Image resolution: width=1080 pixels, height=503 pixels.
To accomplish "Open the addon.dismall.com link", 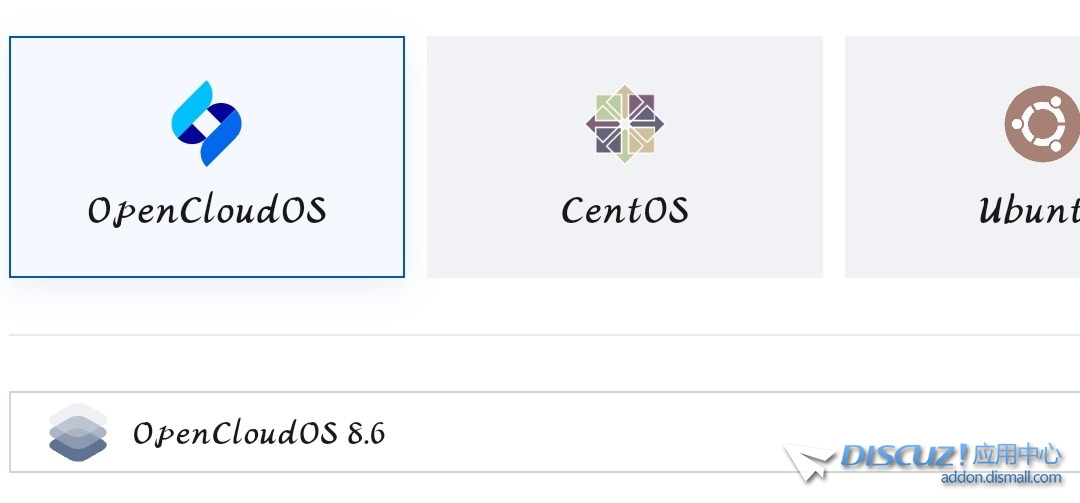I will tap(1000, 478).
